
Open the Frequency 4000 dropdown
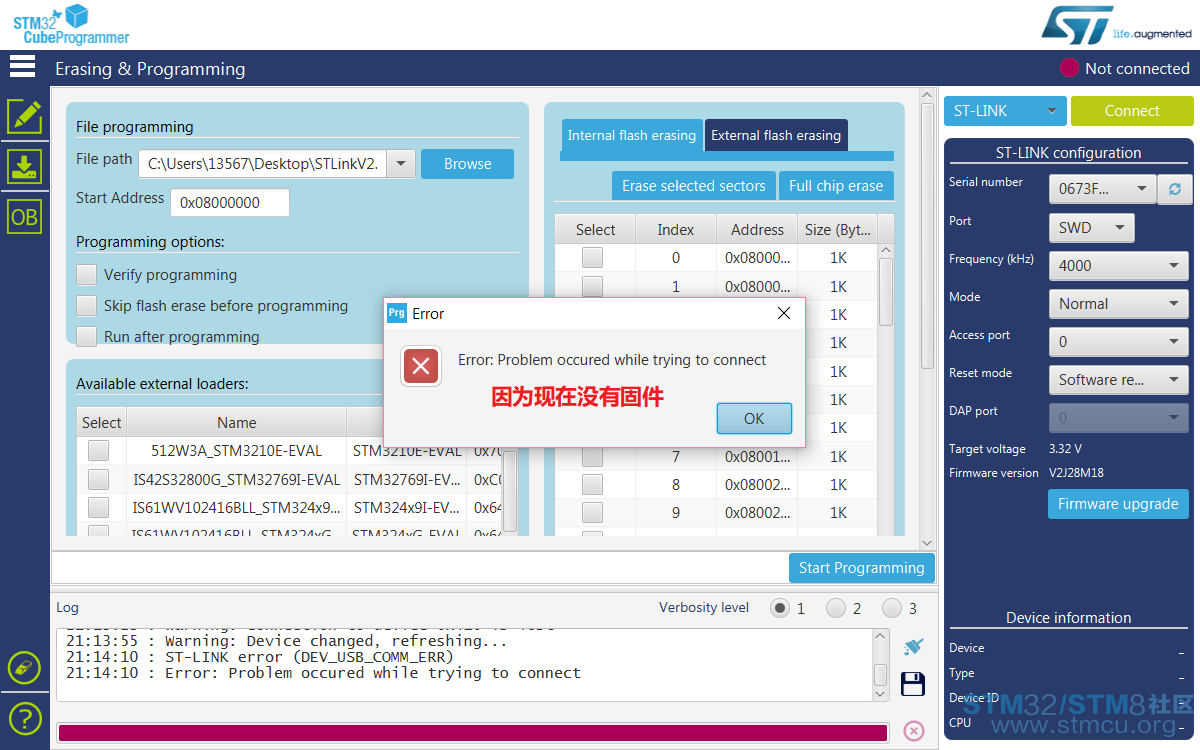click(1118, 266)
